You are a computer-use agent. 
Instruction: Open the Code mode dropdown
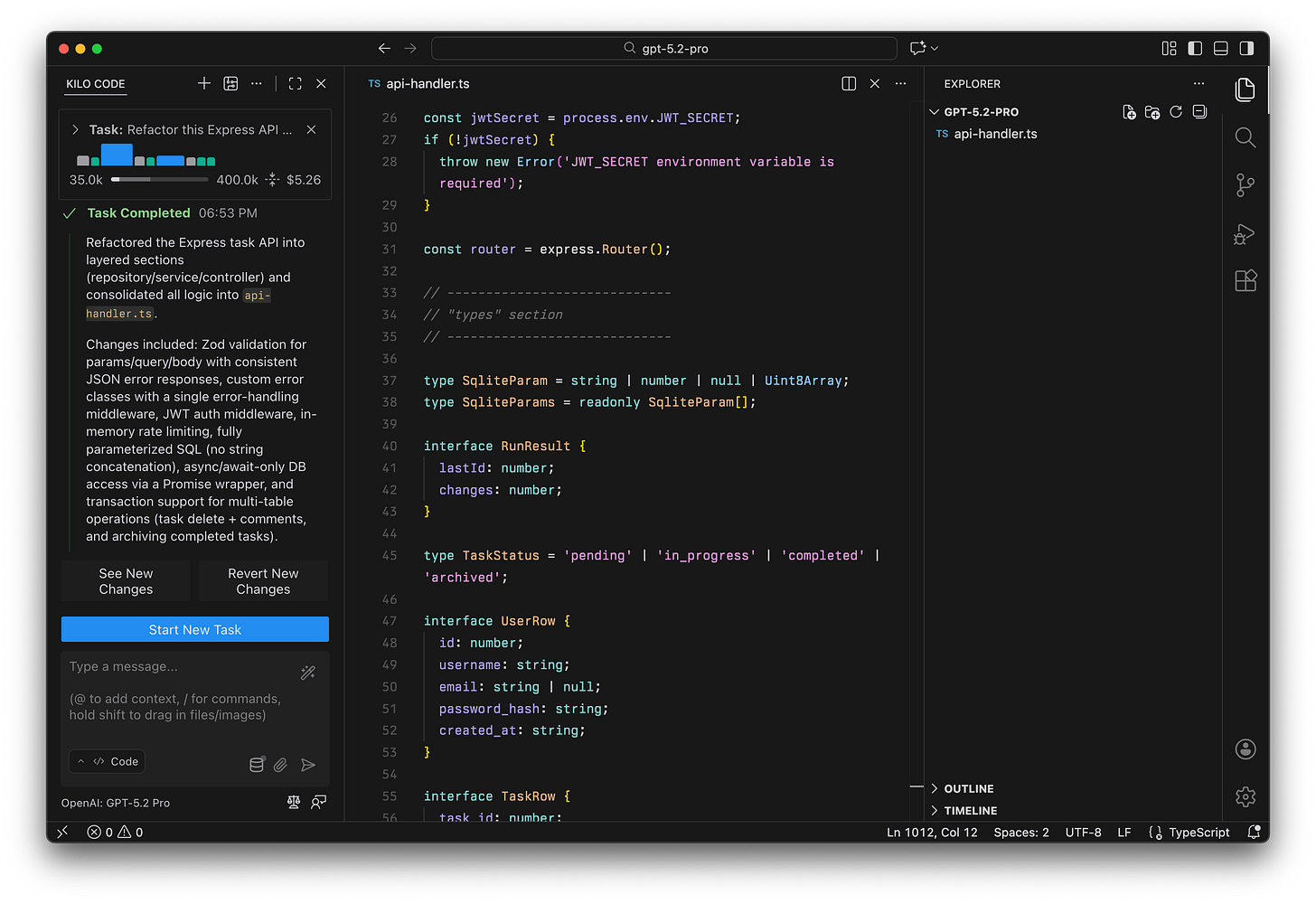108,761
